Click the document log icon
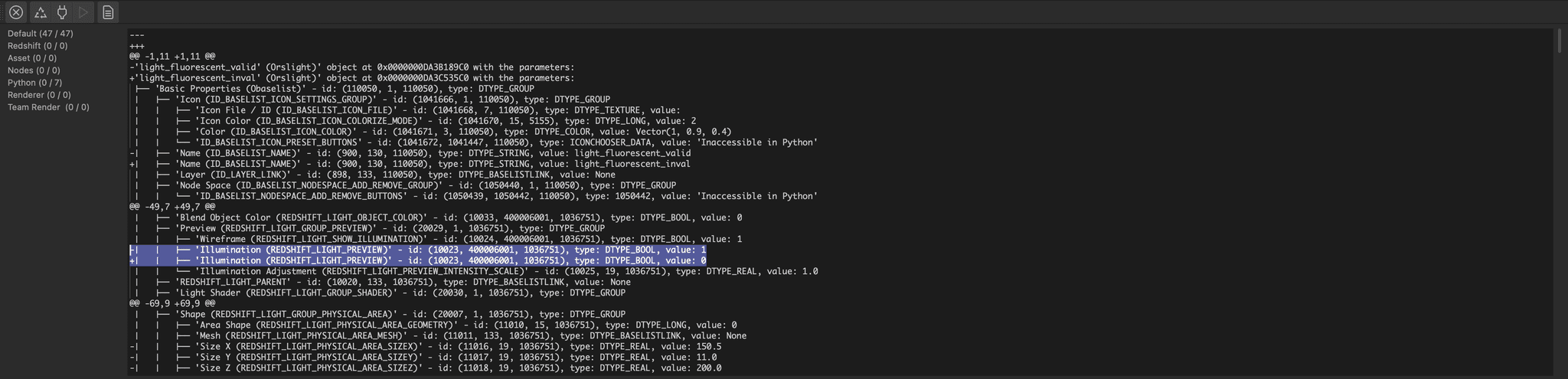Image resolution: width=1568 pixels, height=379 pixels. coord(108,12)
